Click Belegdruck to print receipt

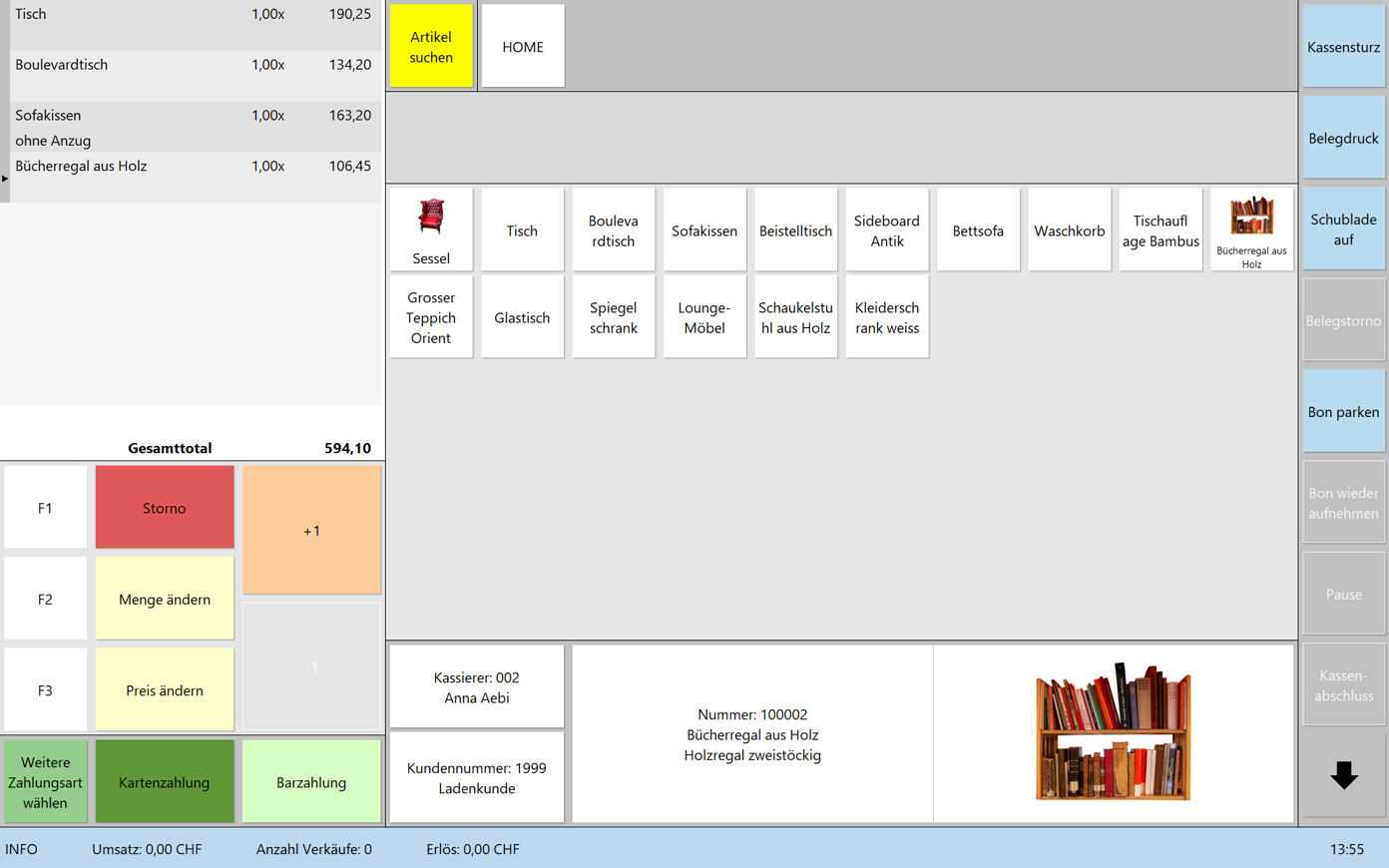pos(1343,139)
